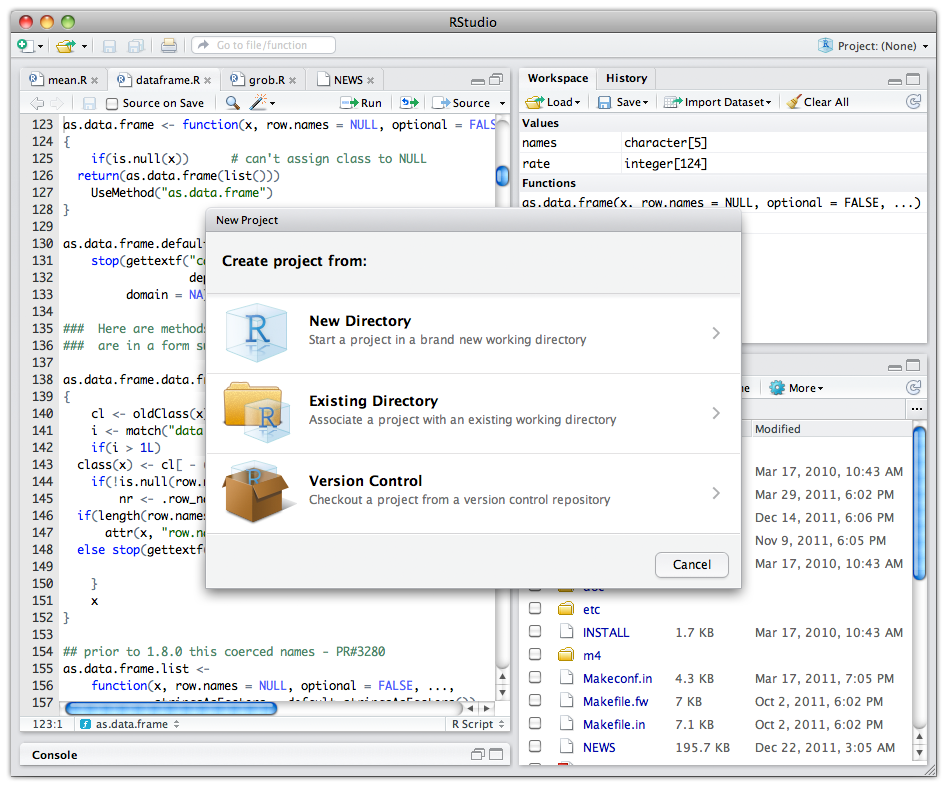Cancel the New Project dialog
Screen dimensions: 947x787
click(691, 564)
